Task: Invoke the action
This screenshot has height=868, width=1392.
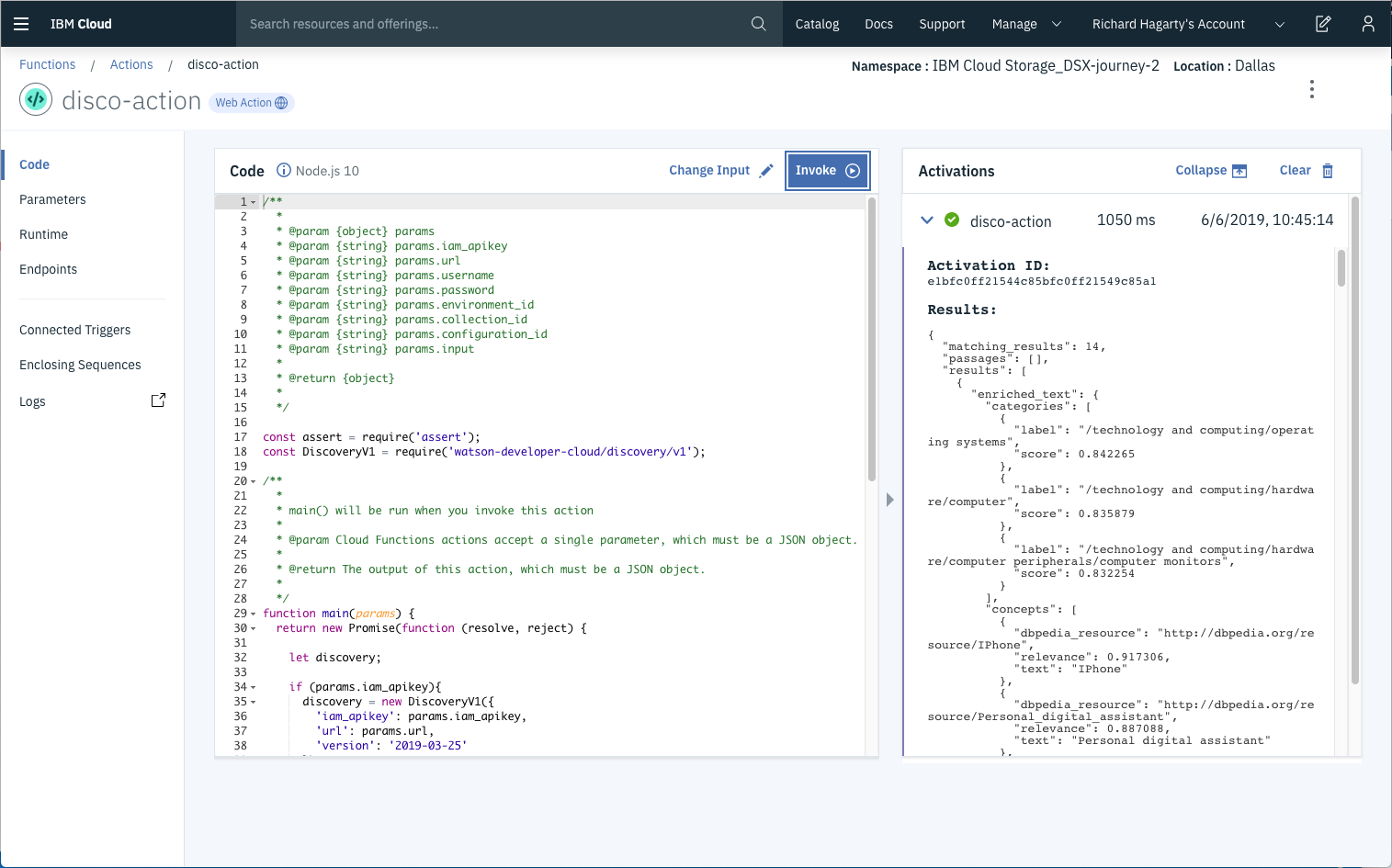Action: pos(827,171)
